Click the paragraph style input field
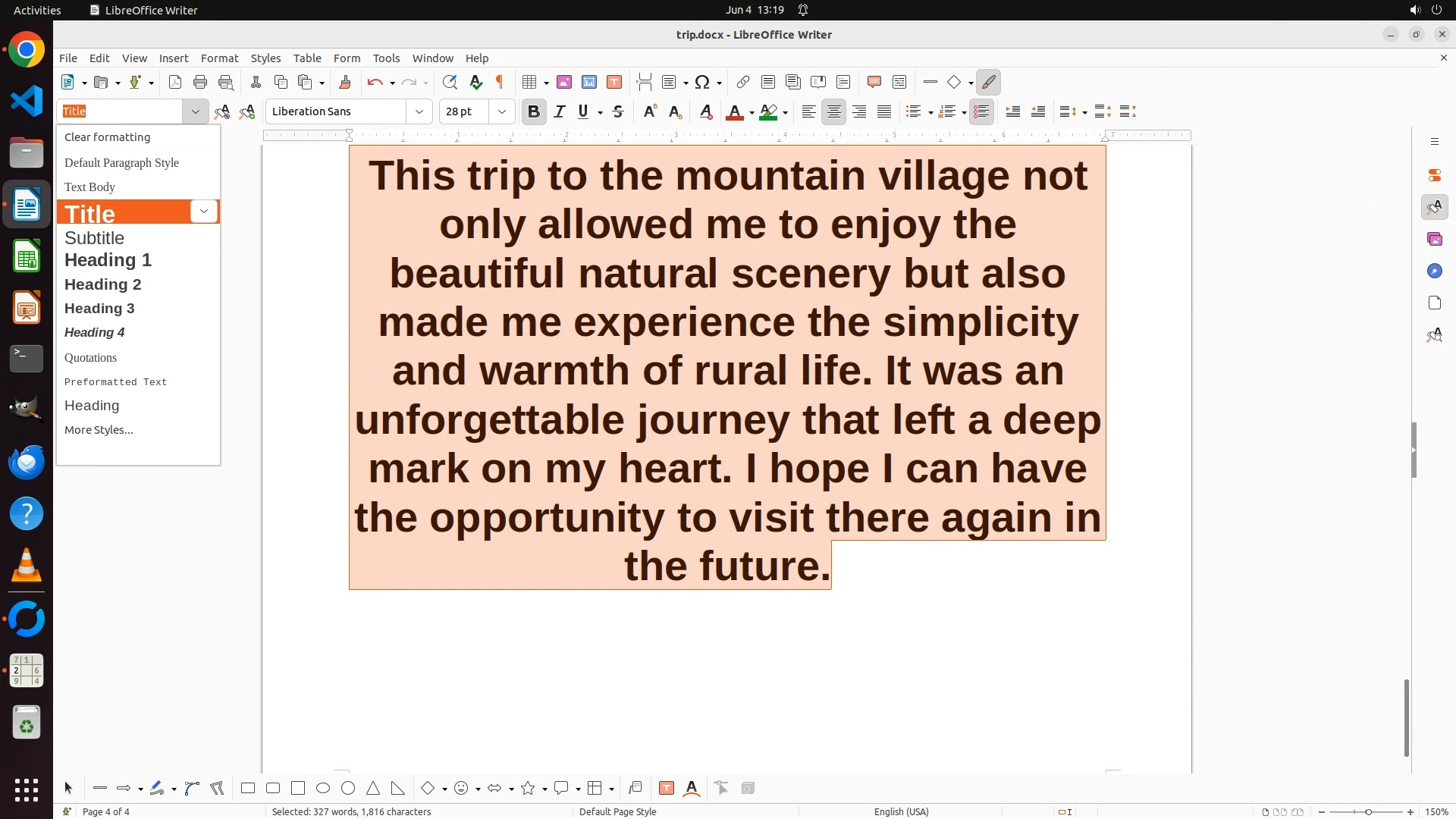1456x819 pixels. click(121, 111)
